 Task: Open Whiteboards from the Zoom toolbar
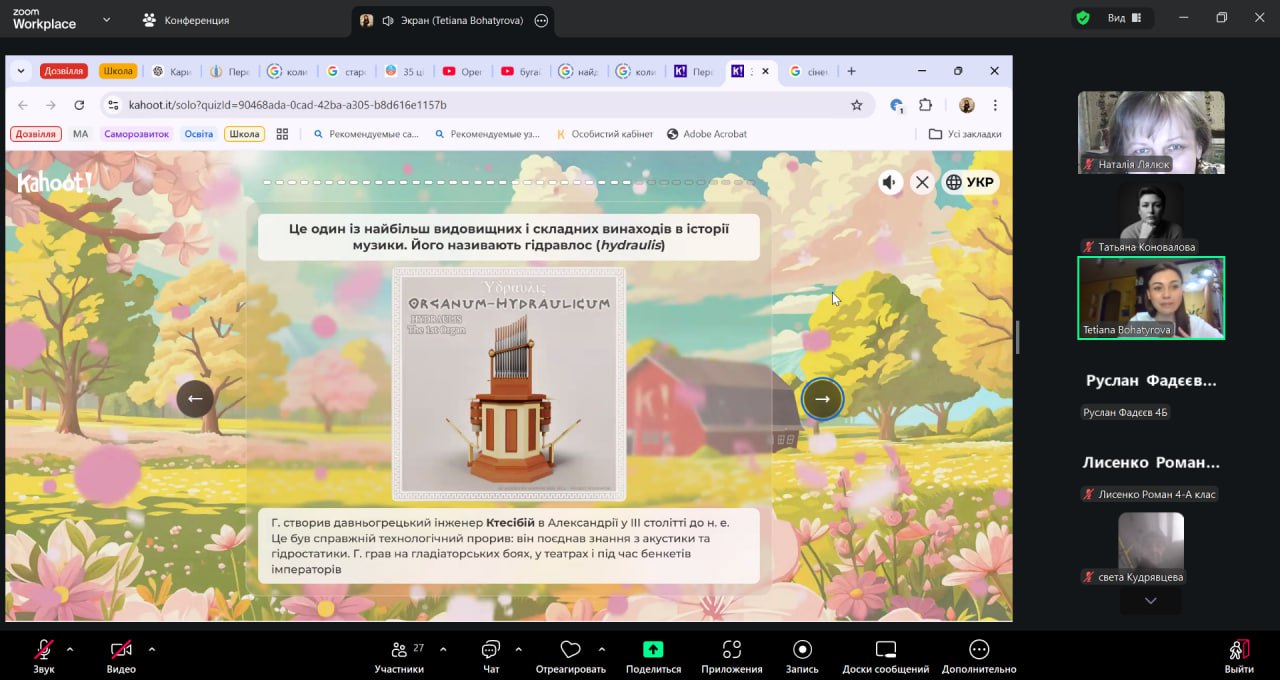[x=885, y=650]
